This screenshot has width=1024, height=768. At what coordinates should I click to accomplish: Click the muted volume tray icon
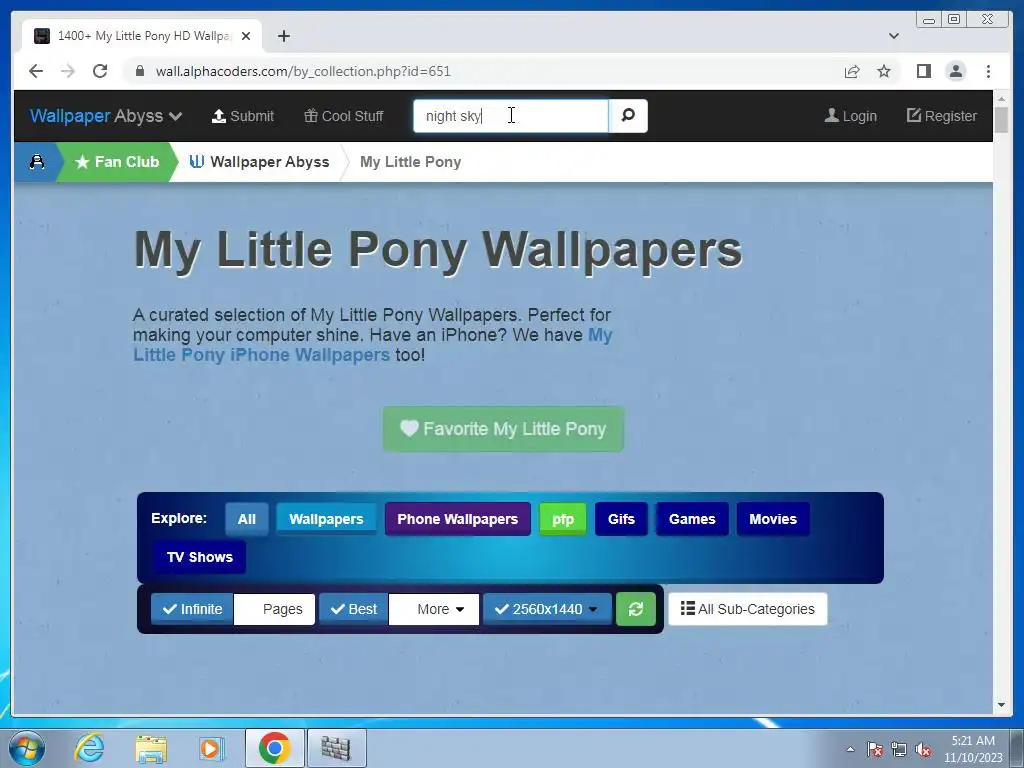click(923, 750)
